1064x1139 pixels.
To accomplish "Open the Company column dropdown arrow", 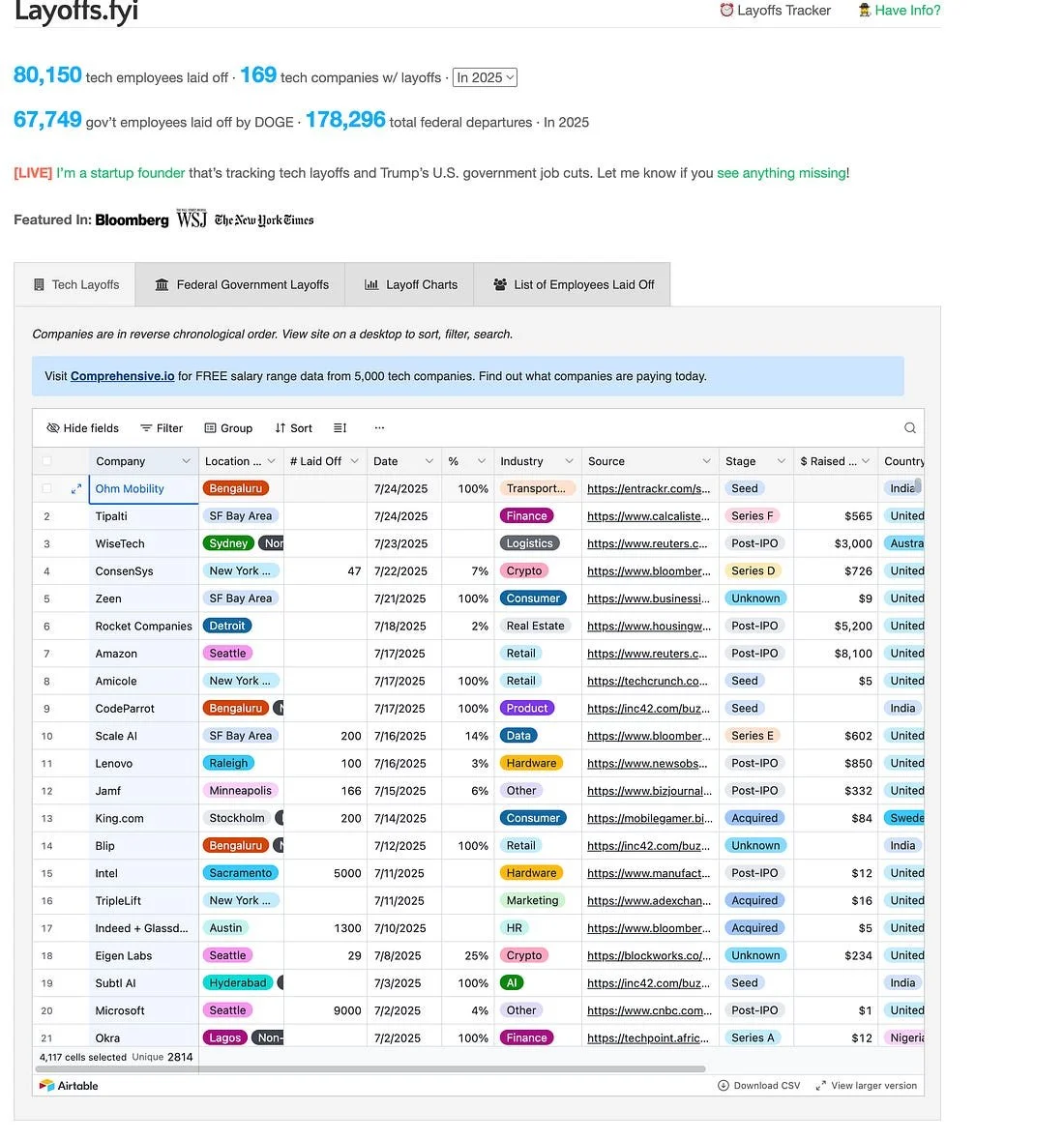I will click(186, 460).
